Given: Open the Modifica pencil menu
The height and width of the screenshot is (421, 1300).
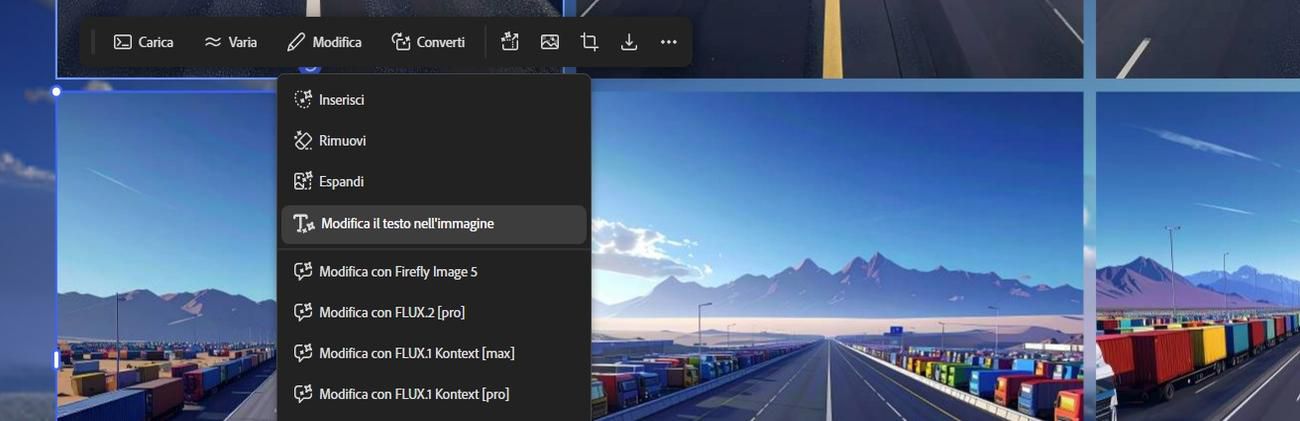Looking at the screenshot, I should (324, 42).
